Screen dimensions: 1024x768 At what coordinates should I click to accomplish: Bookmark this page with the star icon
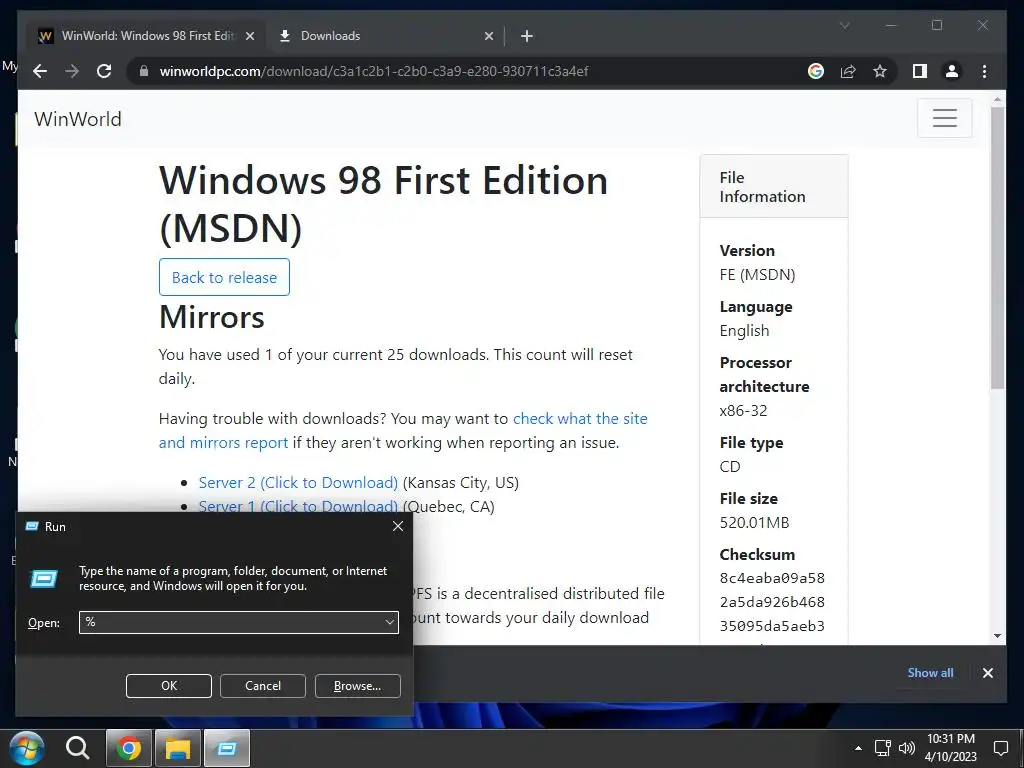[880, 71]
